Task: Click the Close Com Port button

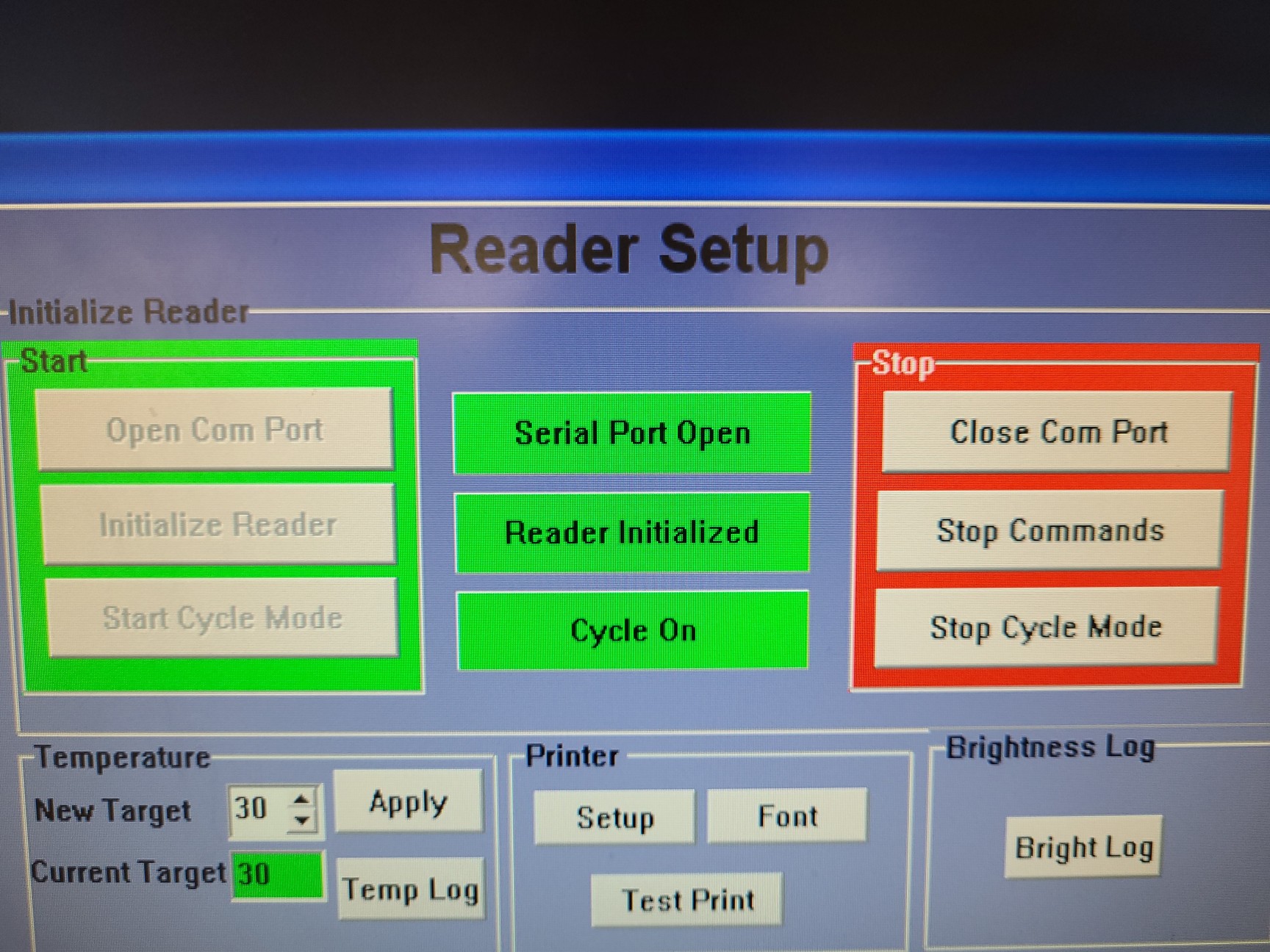Action: pos(1057,432)
